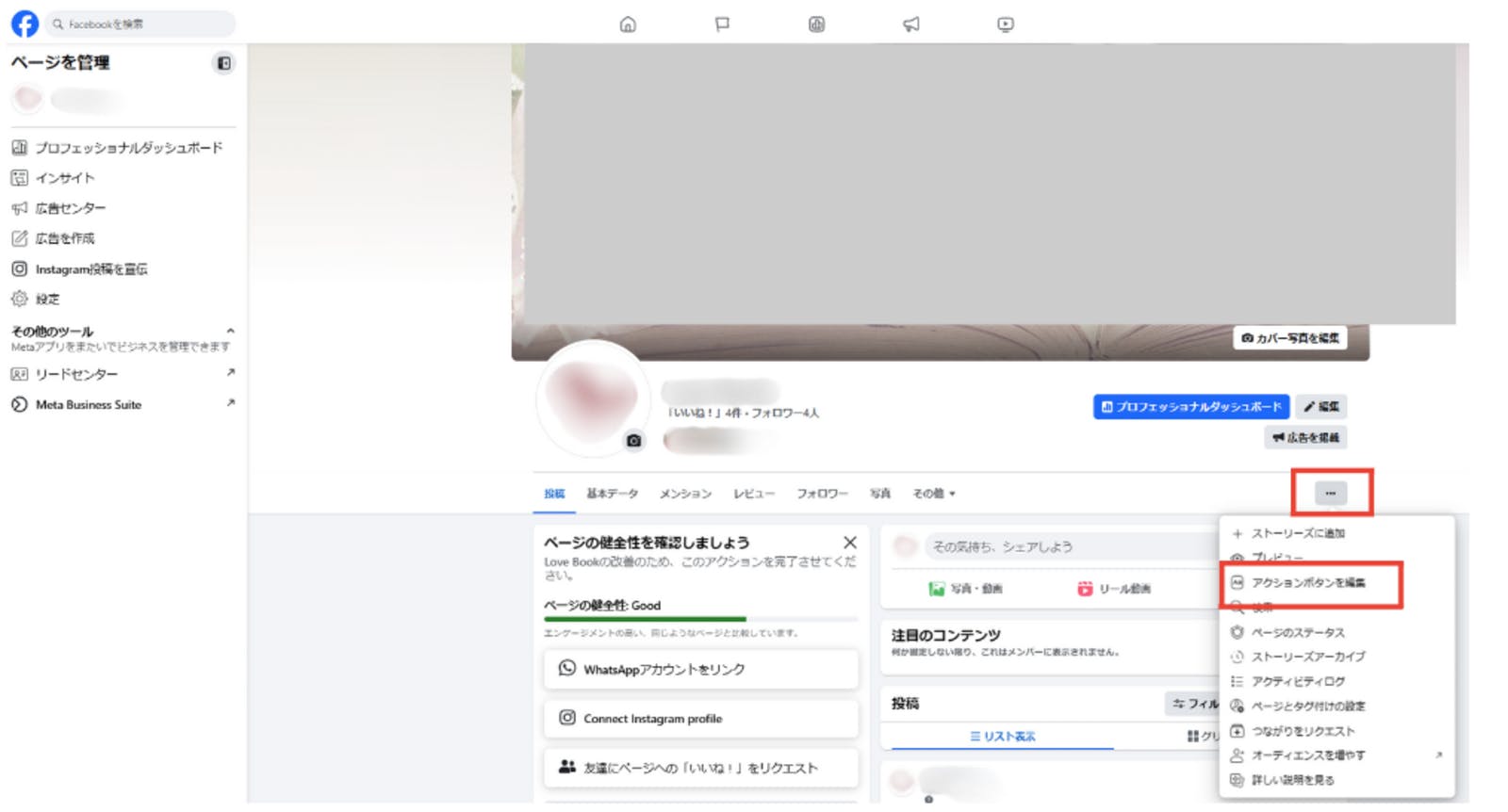
Task: Switch to the 基本データ tab
Action: click(612, 493)
